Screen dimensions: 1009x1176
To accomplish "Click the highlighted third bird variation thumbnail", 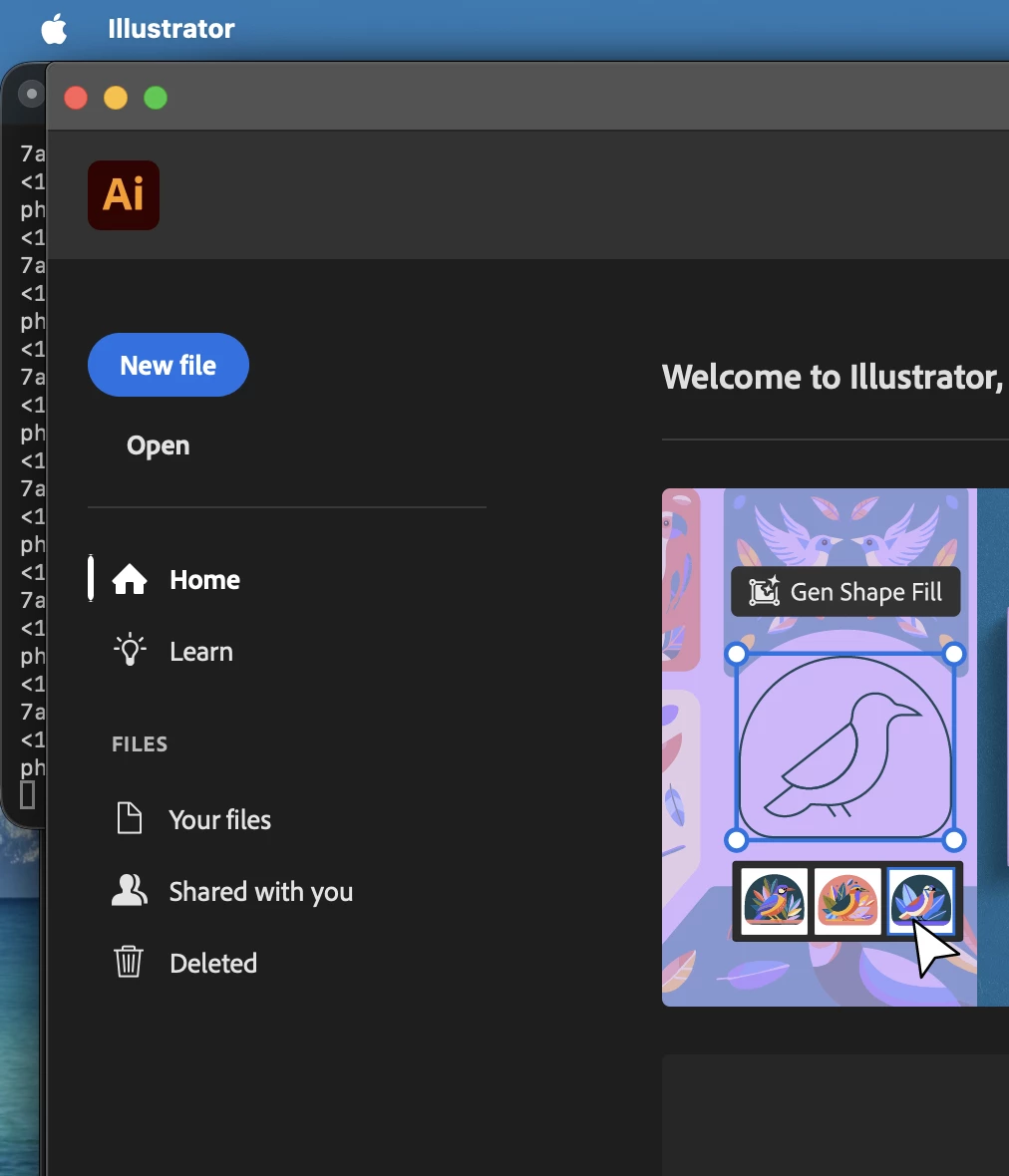I will tap(920, 902).
